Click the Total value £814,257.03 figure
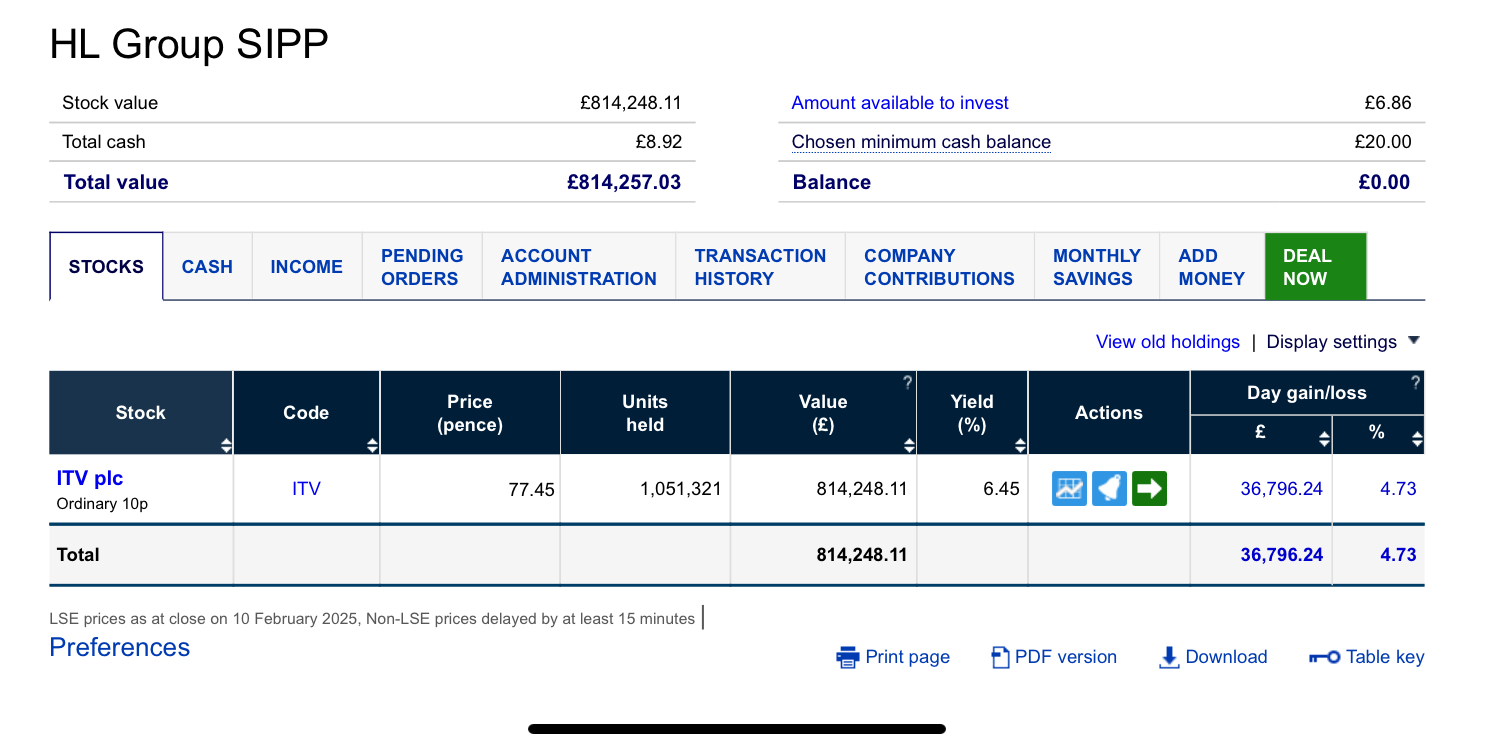 point(624,182)
